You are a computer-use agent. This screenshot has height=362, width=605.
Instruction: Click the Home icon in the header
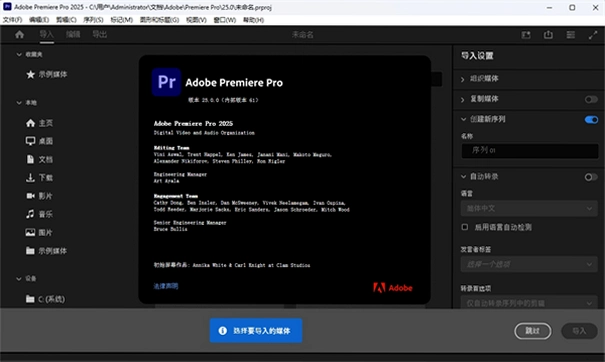(19, 35)
